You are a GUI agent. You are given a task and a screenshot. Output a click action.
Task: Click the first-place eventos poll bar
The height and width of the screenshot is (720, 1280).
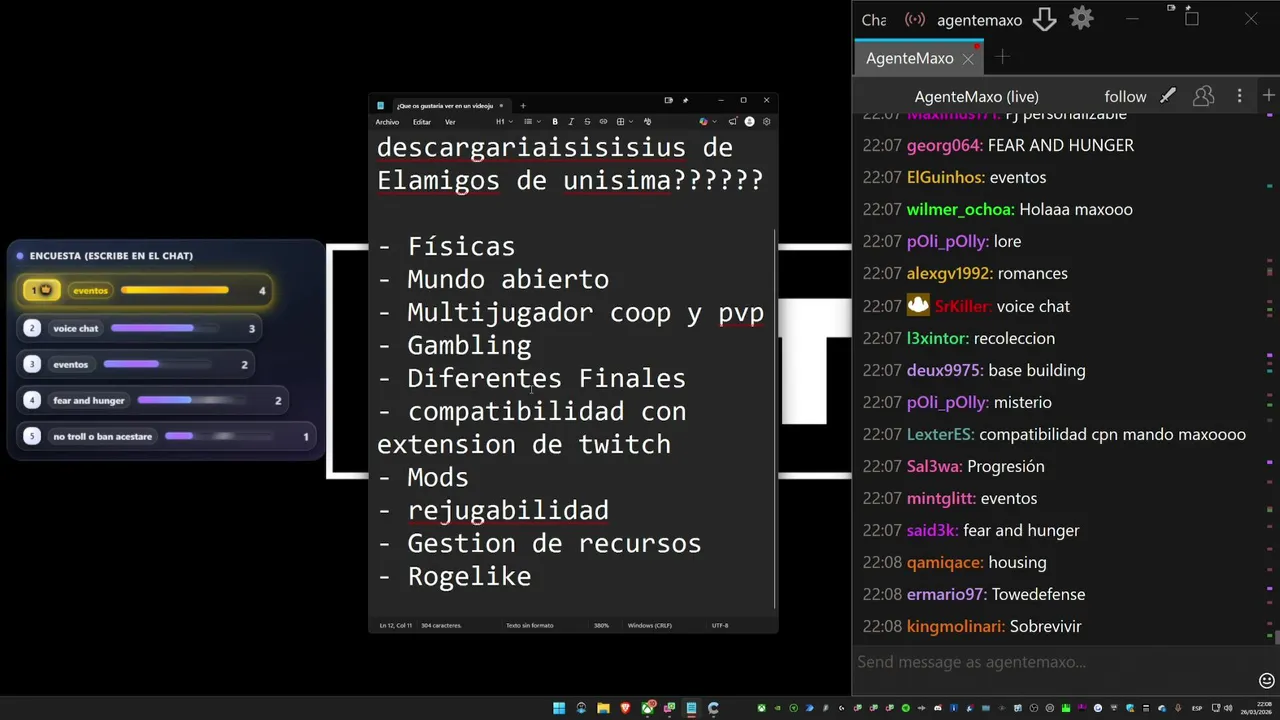pyautogui.click(x=174, y=290)
